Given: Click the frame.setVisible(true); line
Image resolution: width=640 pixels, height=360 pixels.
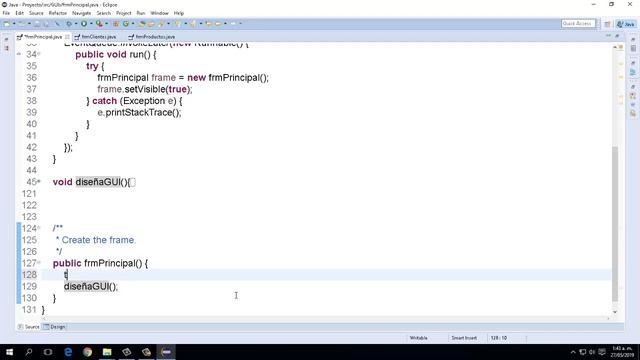Looking at the screenshot, I should (x=144, y=89).
